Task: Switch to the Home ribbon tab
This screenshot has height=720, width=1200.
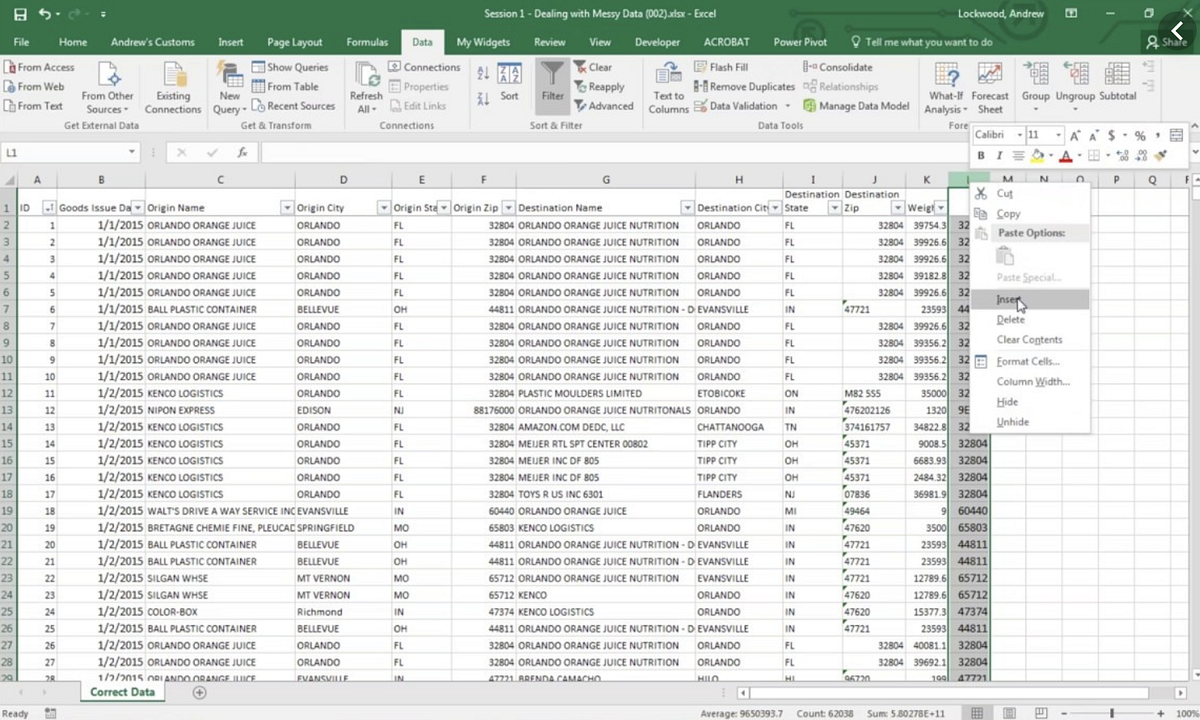Action: coord(73,42)
